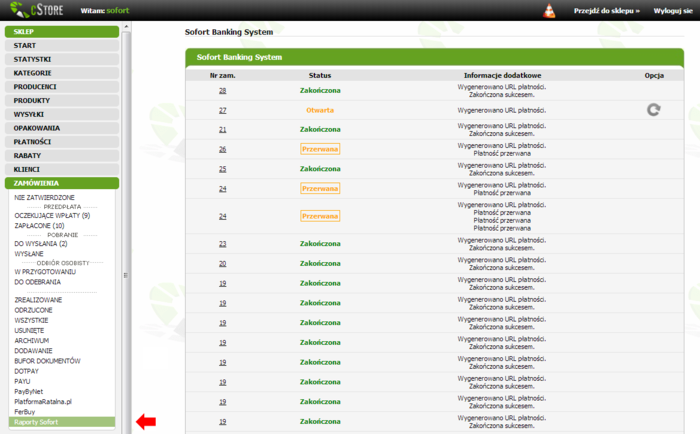The image size is (700, 434).
Task: Click the Zakończona status of order 28
Action: [320, 91]
